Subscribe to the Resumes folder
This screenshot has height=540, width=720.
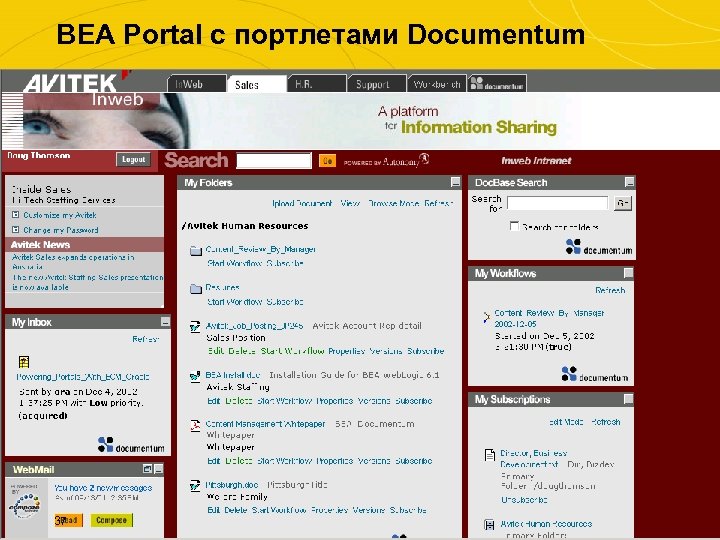[x=285, y=302]
